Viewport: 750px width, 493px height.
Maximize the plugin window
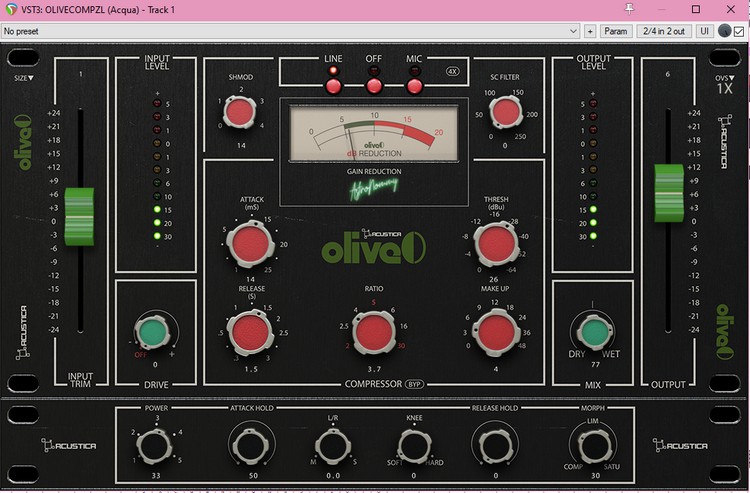coord(696,9)
